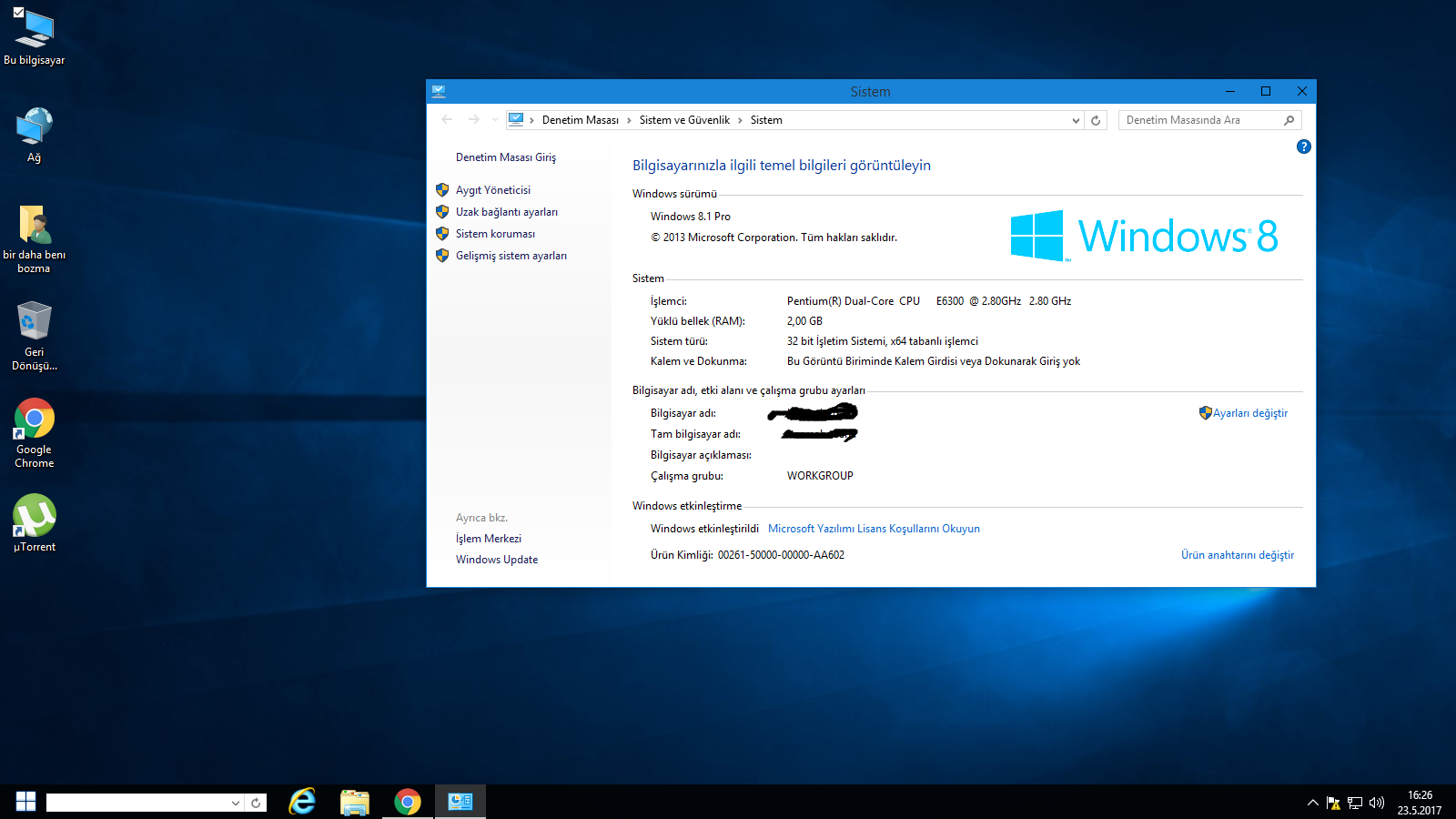Click Ürün anahtarını değiştir
The height and width of the screenshot is (819, 1456).
click(x=1238, y=555)
